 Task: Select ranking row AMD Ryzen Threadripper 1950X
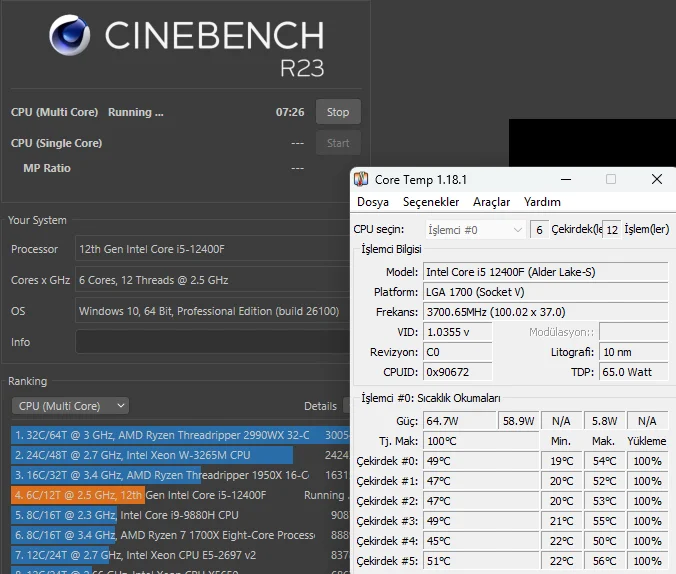180,475
